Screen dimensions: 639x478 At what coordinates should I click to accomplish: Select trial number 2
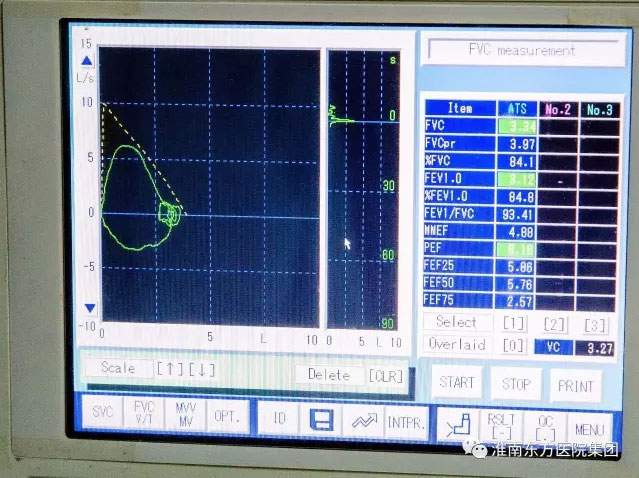[555, 324]
